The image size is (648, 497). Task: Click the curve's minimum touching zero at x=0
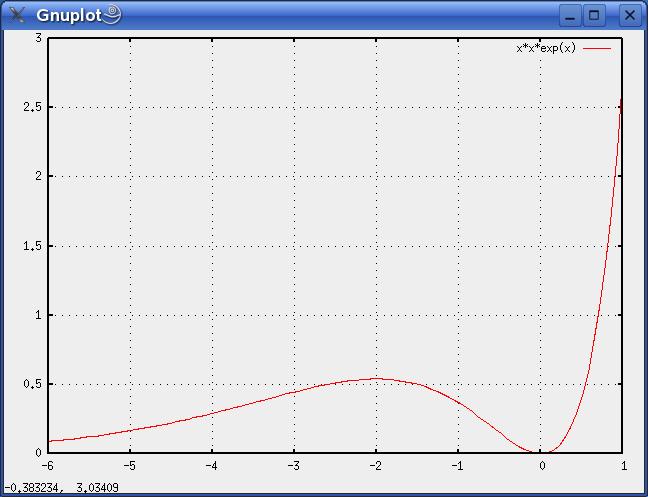(540, 452)
